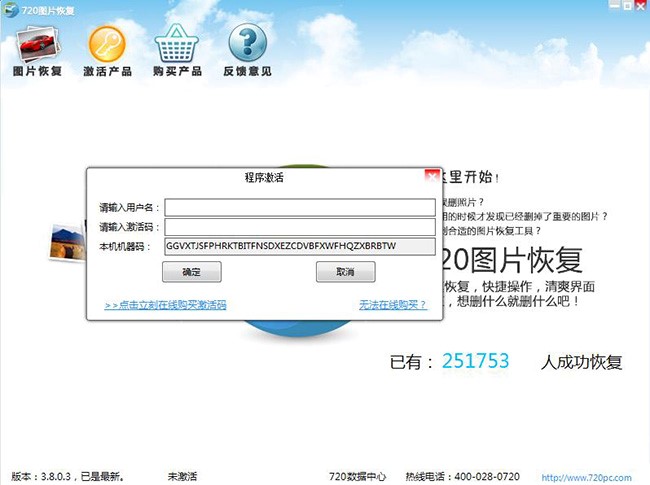This screenshot has width=650, height=485.
Task: Open the 无法在线购买? help link
Action: coord(393,305)
